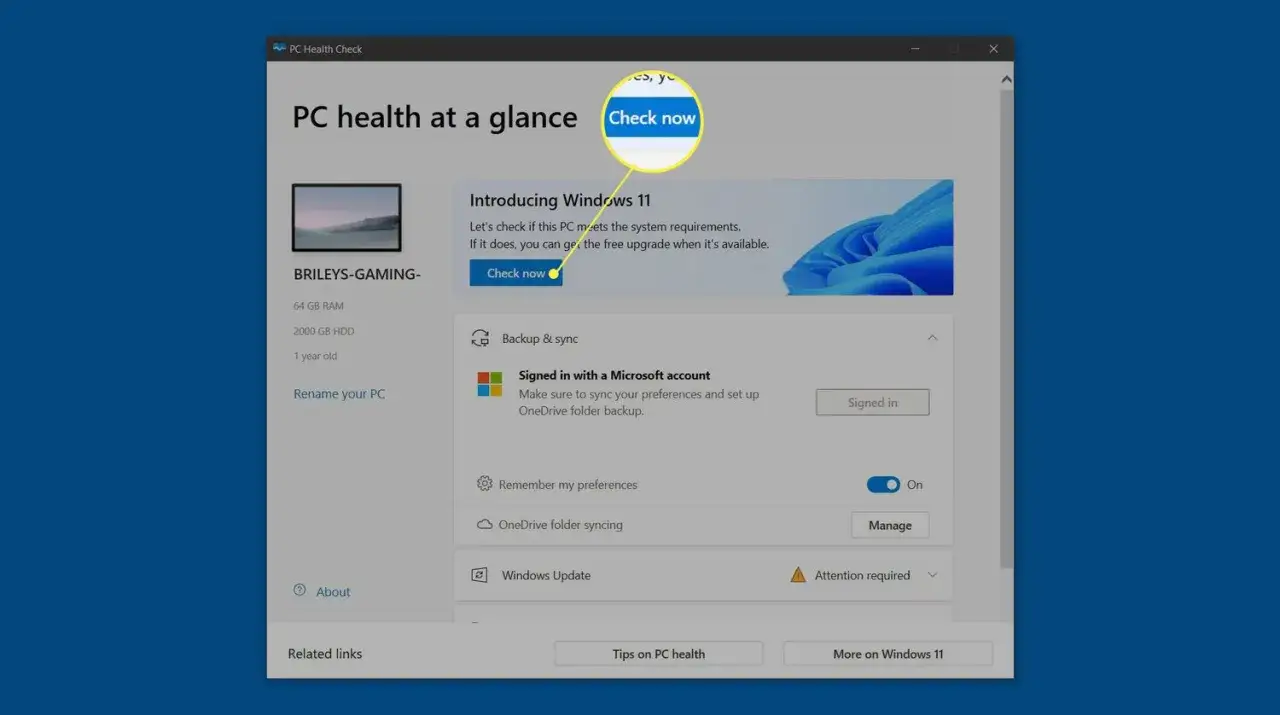Click the PC desktop thumbnail image
1280x715 pixels.
pos(347,217)
